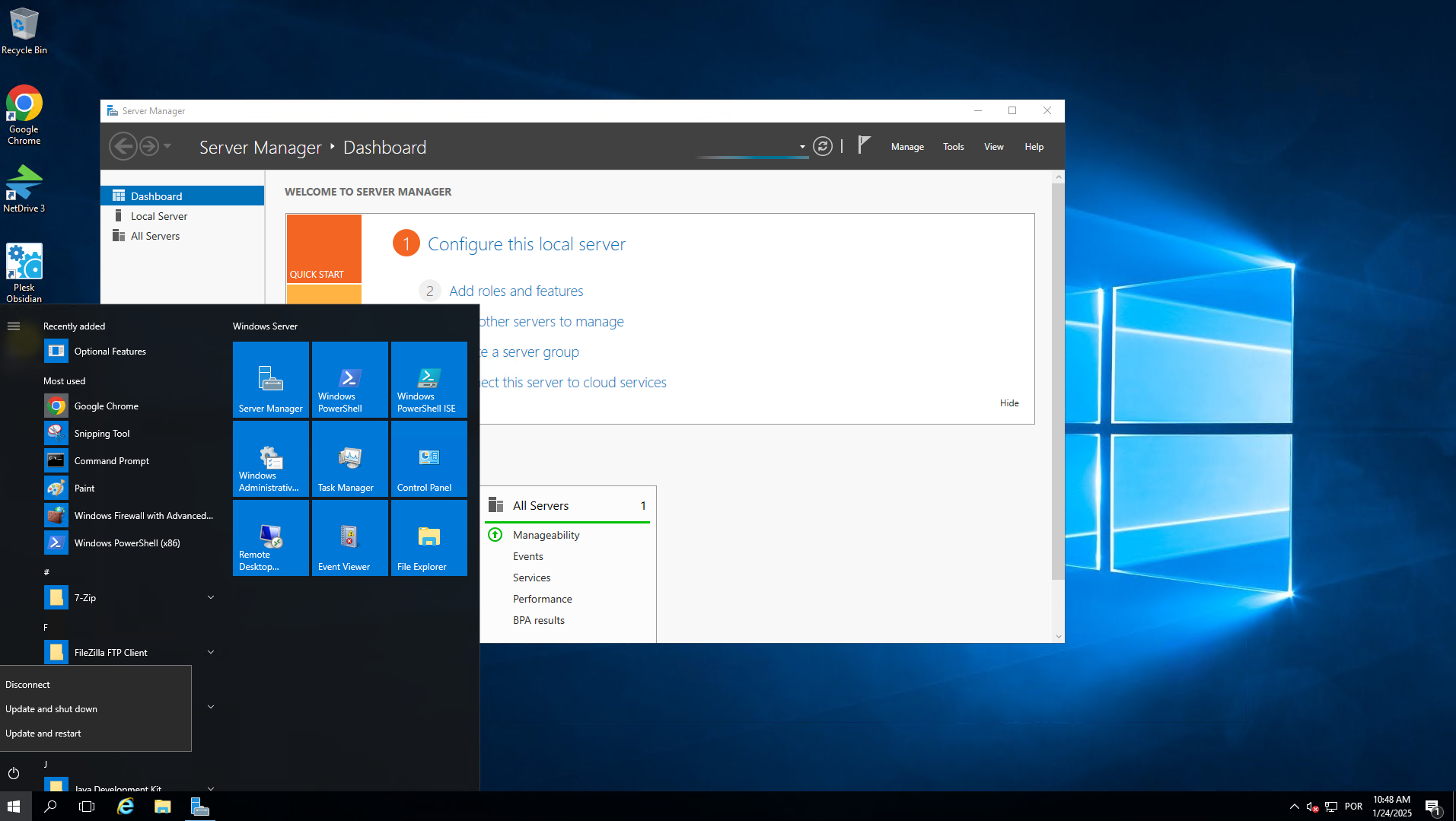This screenshot has width=1456, height=821.
Task: Expand the FileZilla FTP Client folder
Action: point(211,652)
